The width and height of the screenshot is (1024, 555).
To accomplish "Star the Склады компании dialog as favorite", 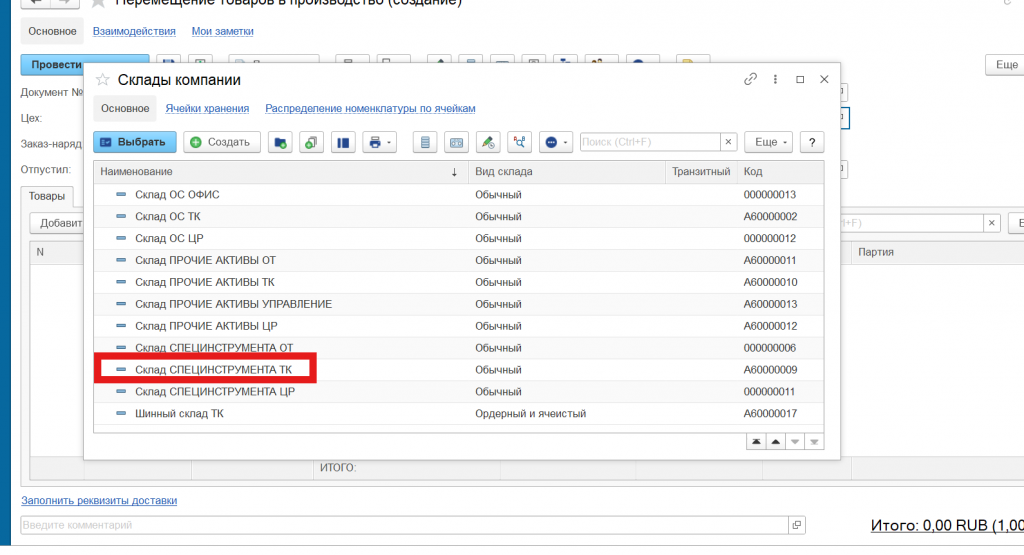I will click(102, 80).
